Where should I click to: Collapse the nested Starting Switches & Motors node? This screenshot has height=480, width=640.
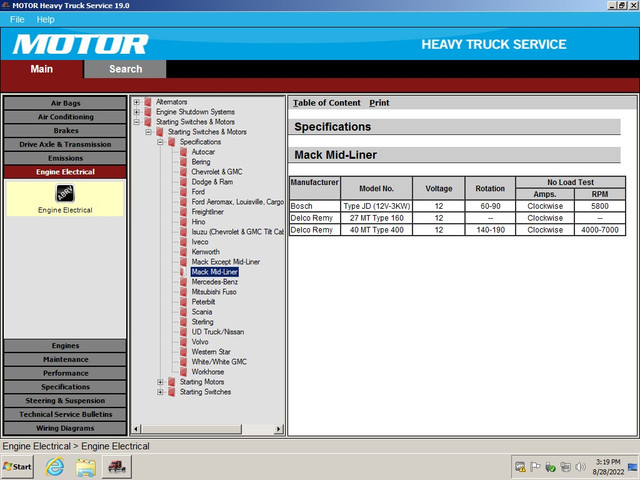(x=149, y=132)
